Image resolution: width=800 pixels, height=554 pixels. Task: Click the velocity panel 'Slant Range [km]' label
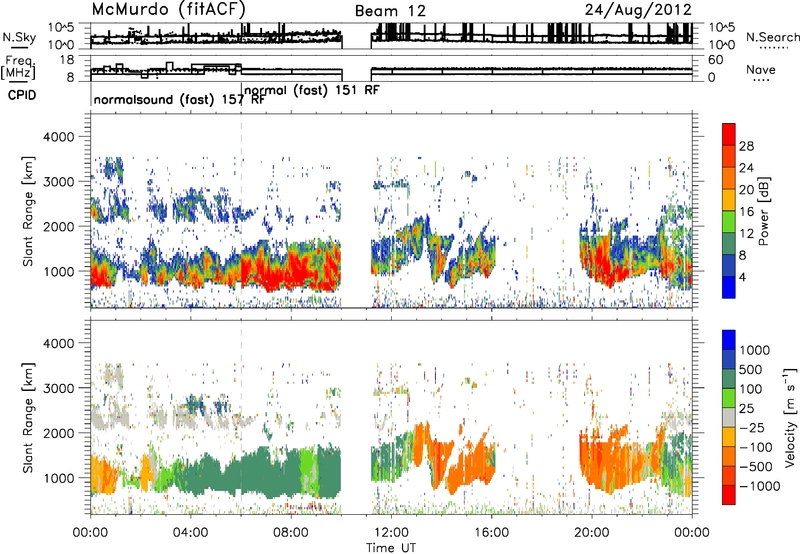pyautogui.click(x=28, y=417)
